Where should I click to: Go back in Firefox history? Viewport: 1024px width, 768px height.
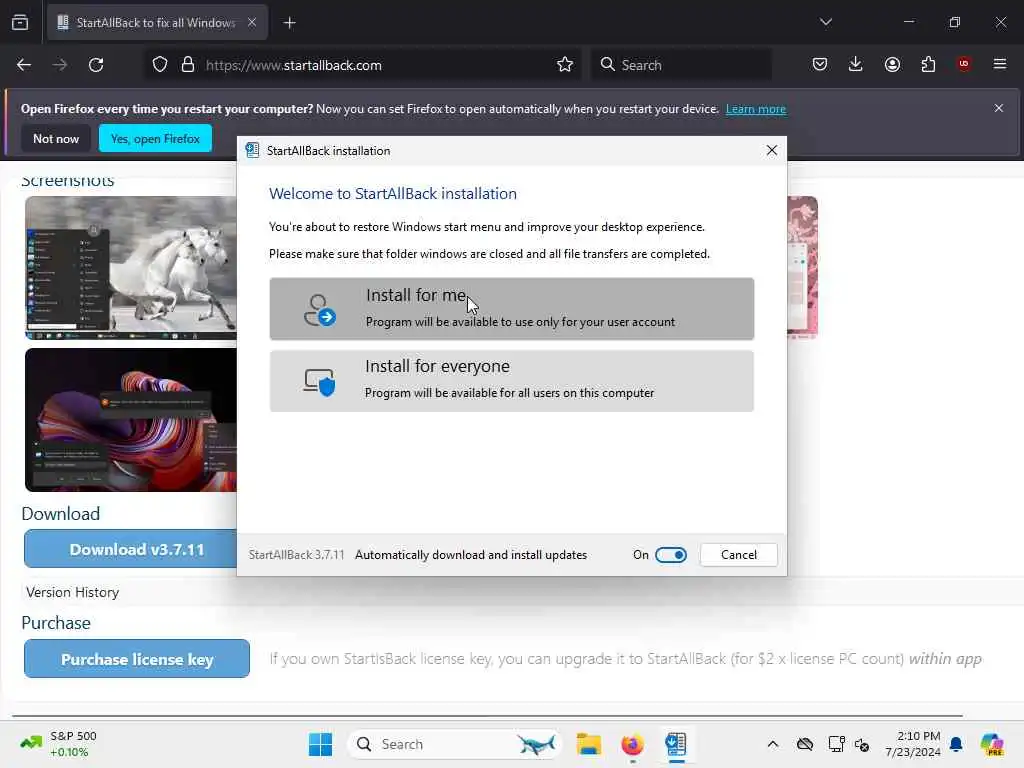pos(24,65)
